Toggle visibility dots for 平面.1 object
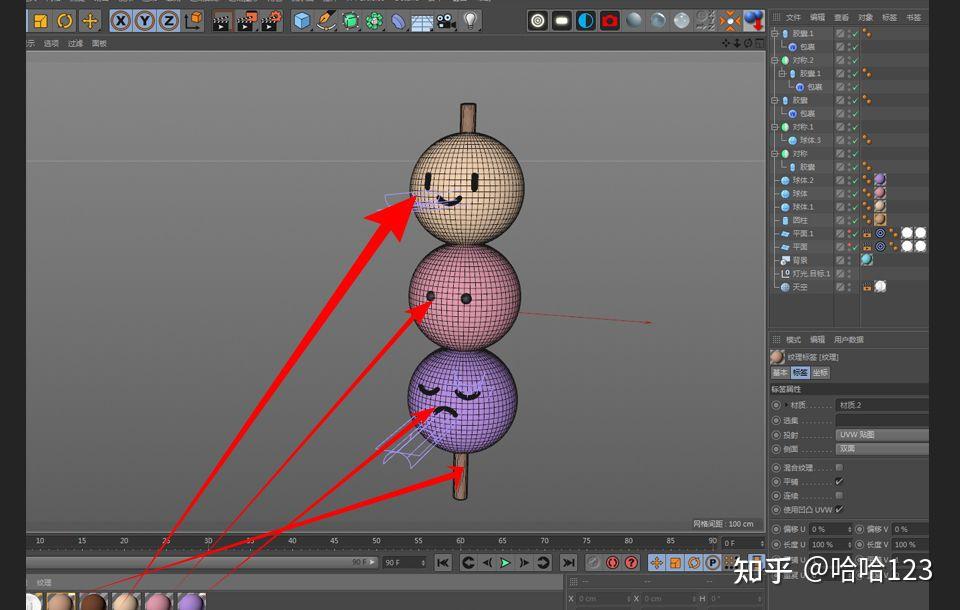960x610 pixels. (x=849, y=233)
